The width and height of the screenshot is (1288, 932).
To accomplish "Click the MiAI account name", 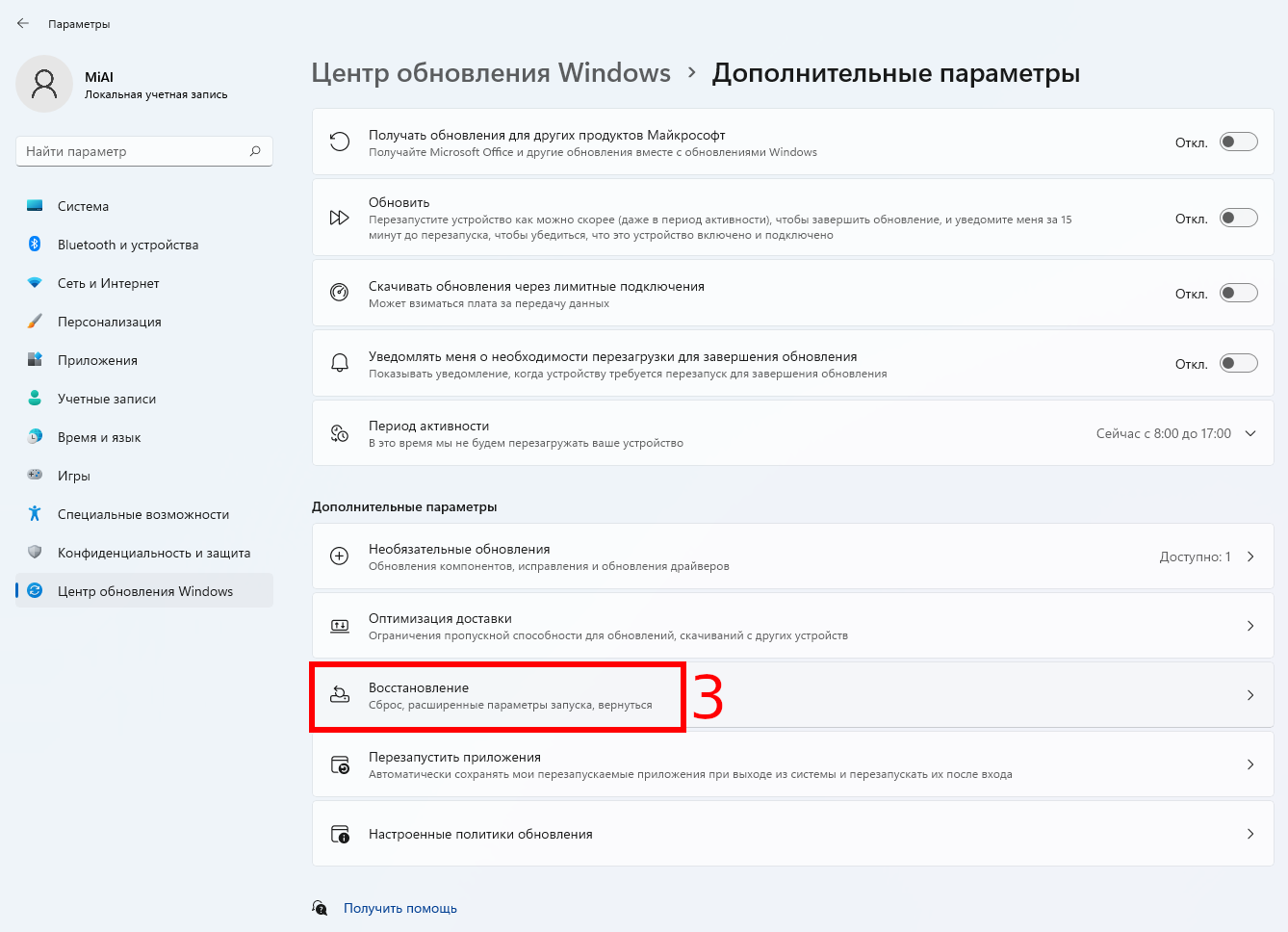I will tap(99, 77).
